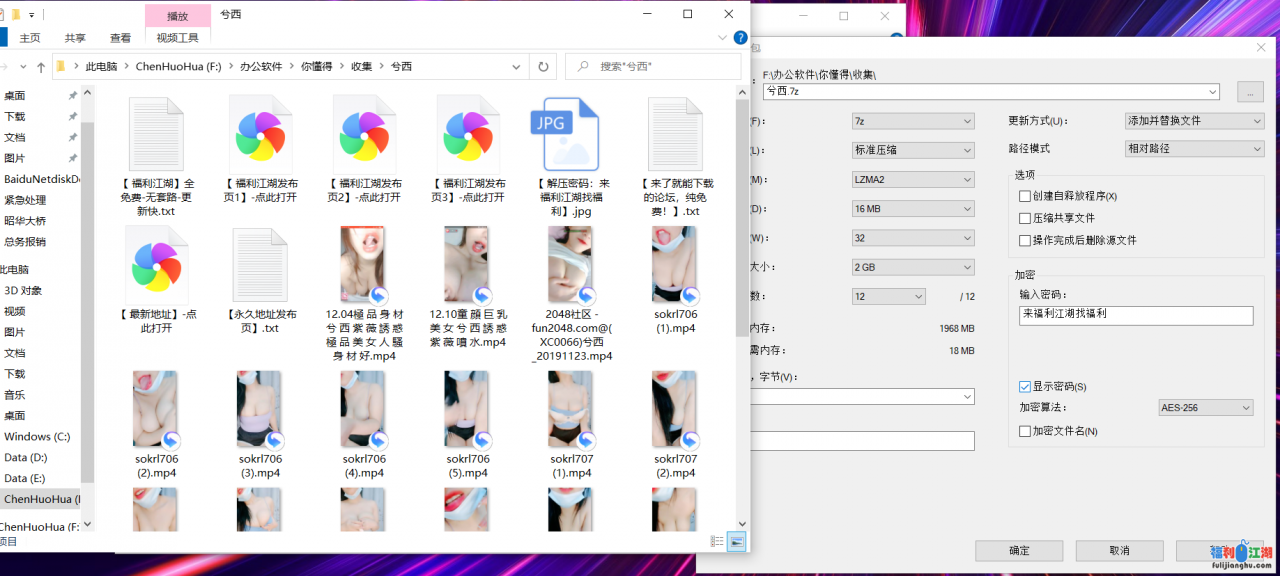Expand the 更新方式 dropdown

click(1194, 121)
